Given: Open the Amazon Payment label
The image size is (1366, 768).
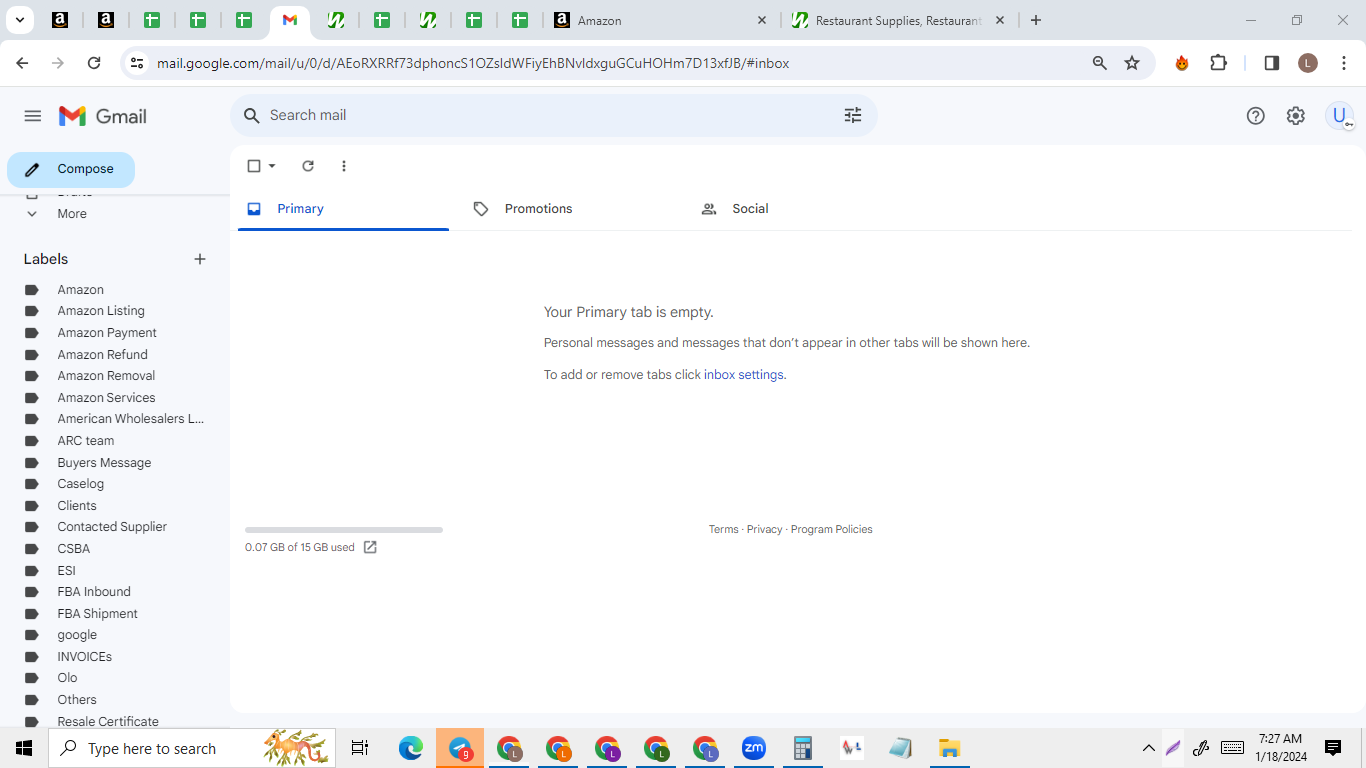Looking at the screenshot, I should 107,333.
